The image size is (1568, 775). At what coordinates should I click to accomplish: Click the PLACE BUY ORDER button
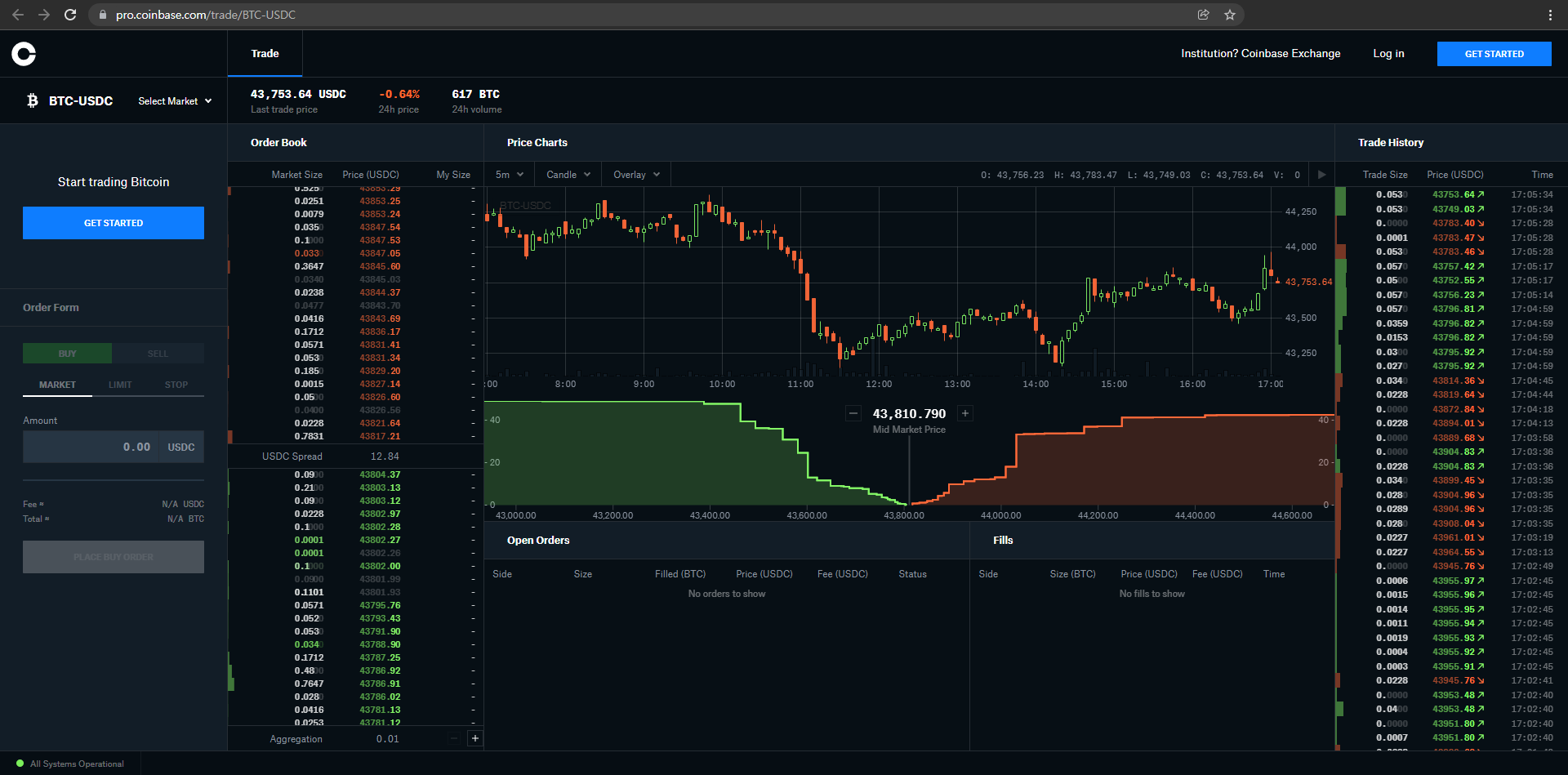click(x=114, y=557)
